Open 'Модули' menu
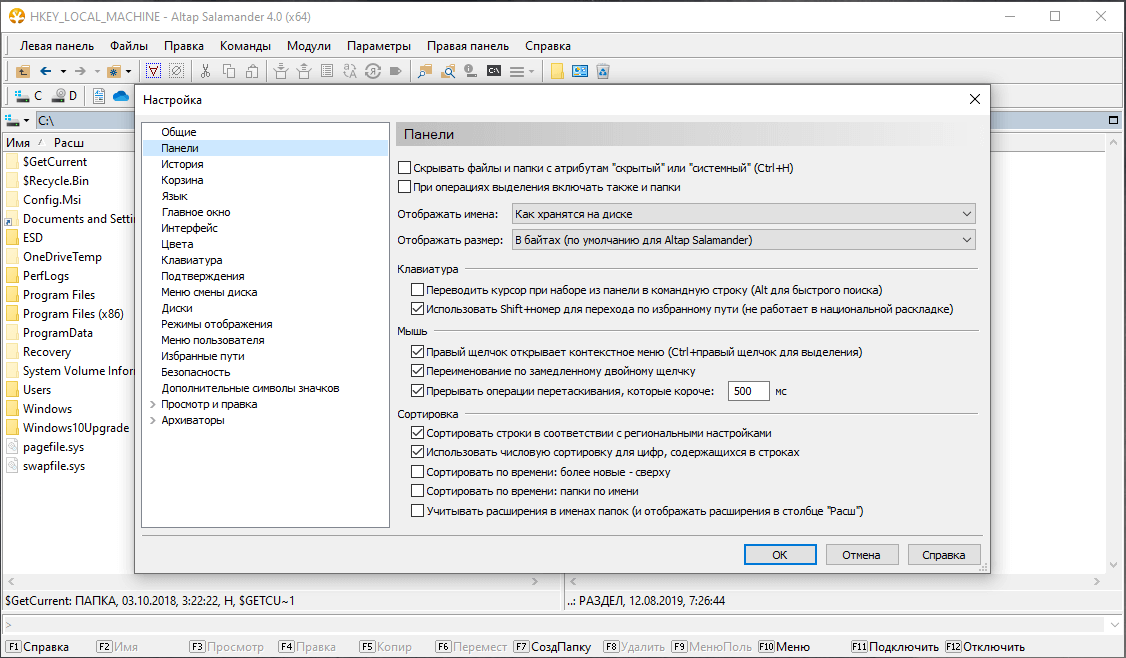 [x=309, y=46]
